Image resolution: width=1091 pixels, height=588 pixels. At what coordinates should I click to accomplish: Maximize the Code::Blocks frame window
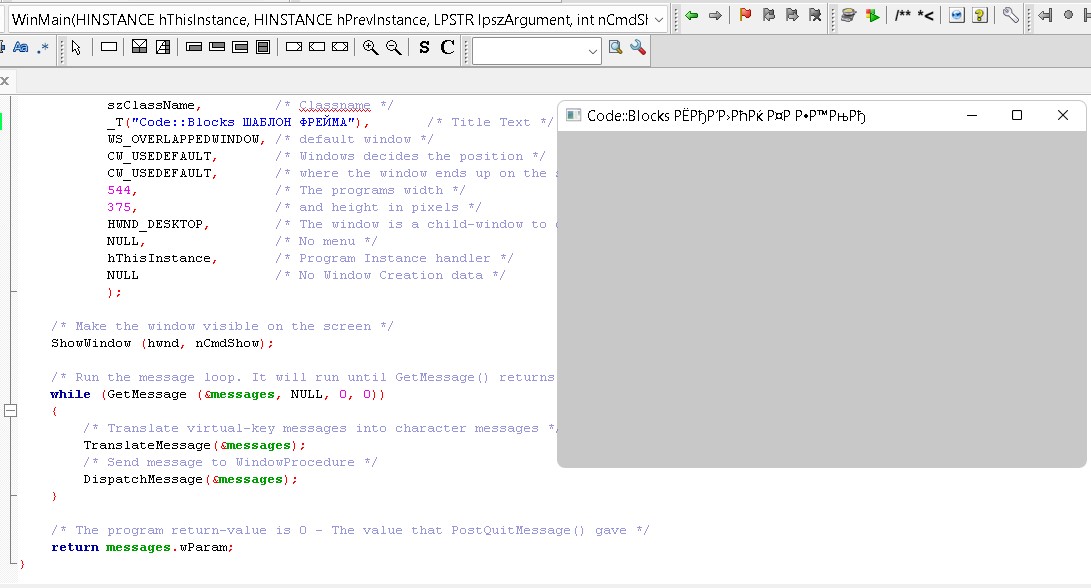(1017, 115)
